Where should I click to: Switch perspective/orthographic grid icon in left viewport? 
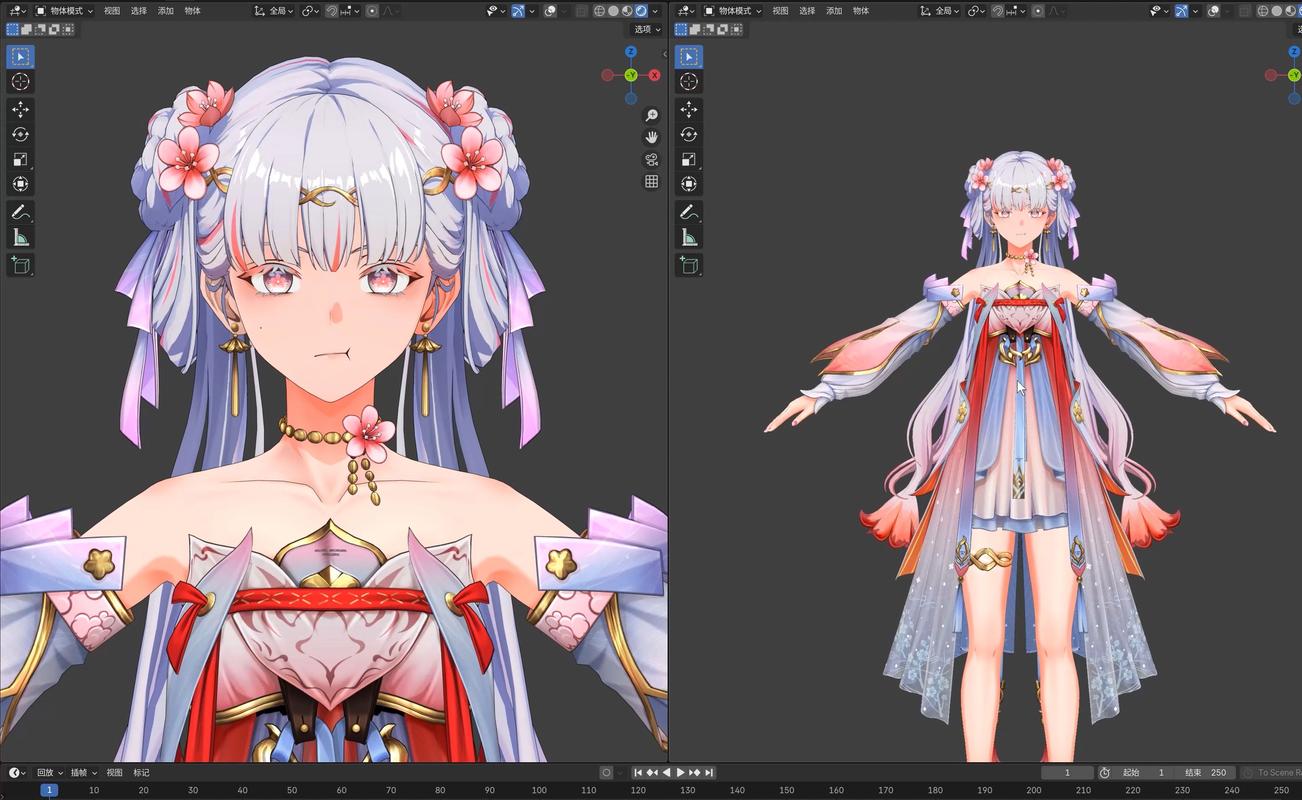(x=652, y=181)
